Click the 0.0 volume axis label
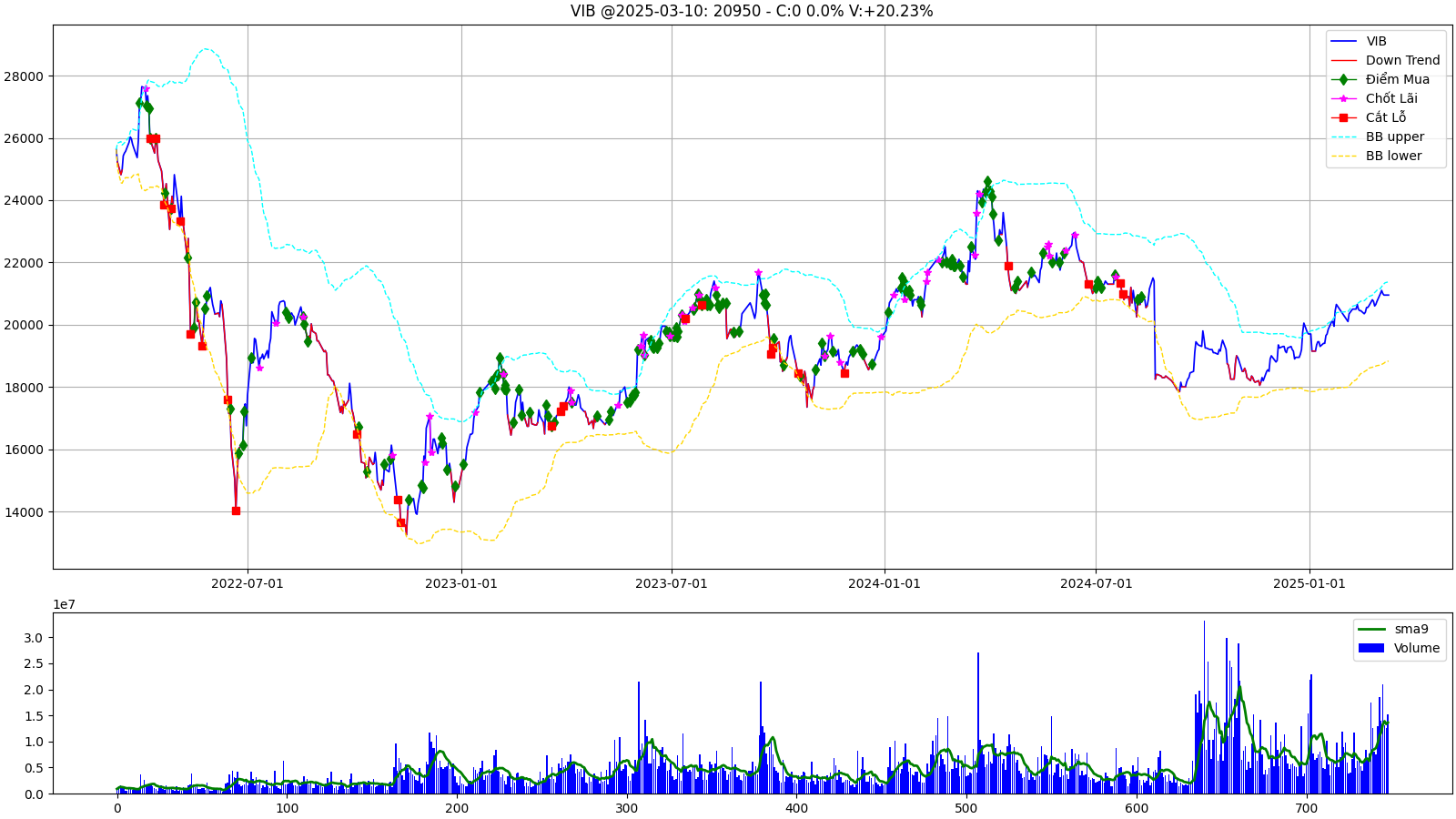 [x=34, y=794]
